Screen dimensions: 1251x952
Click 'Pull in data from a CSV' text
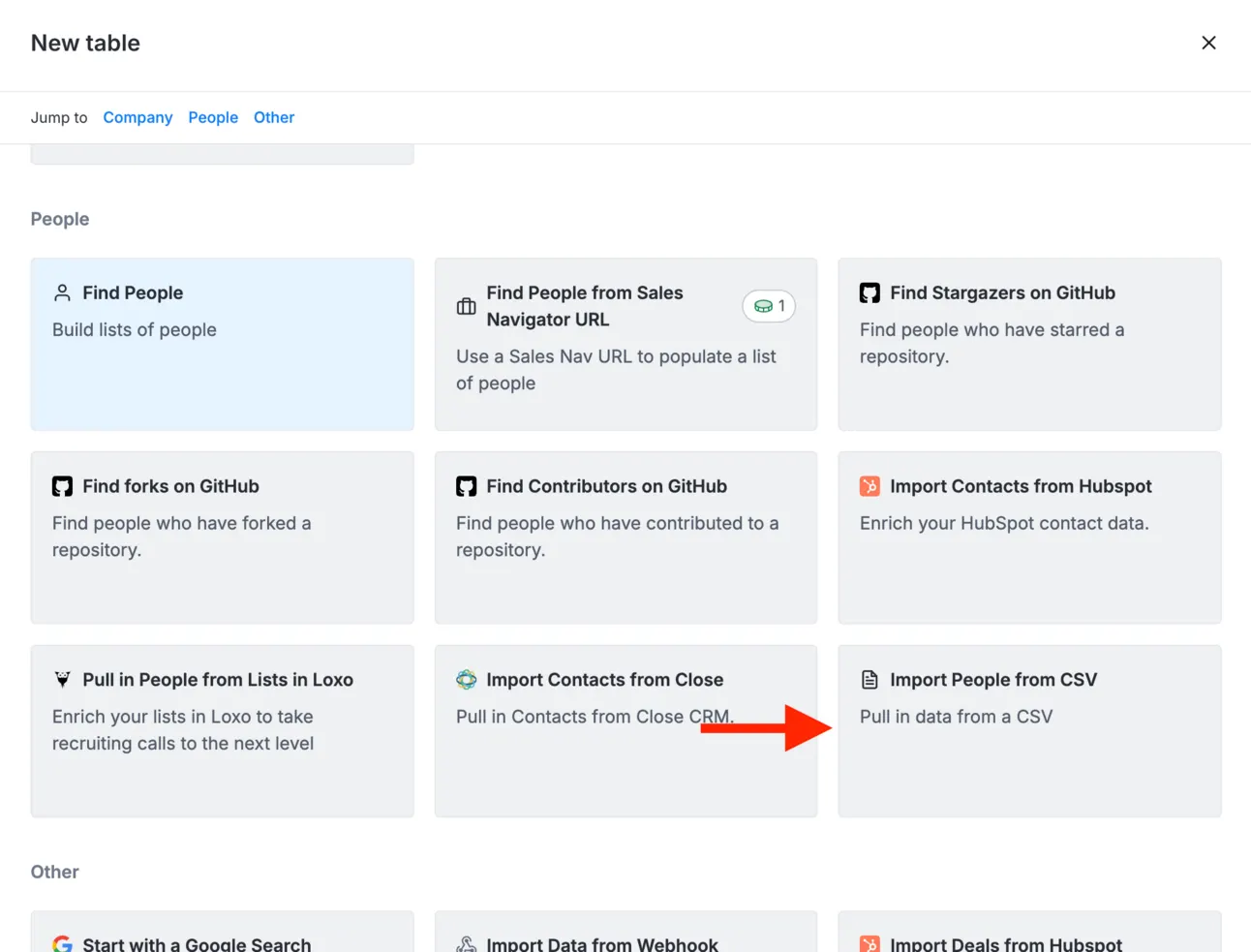[x=956, y=717]
